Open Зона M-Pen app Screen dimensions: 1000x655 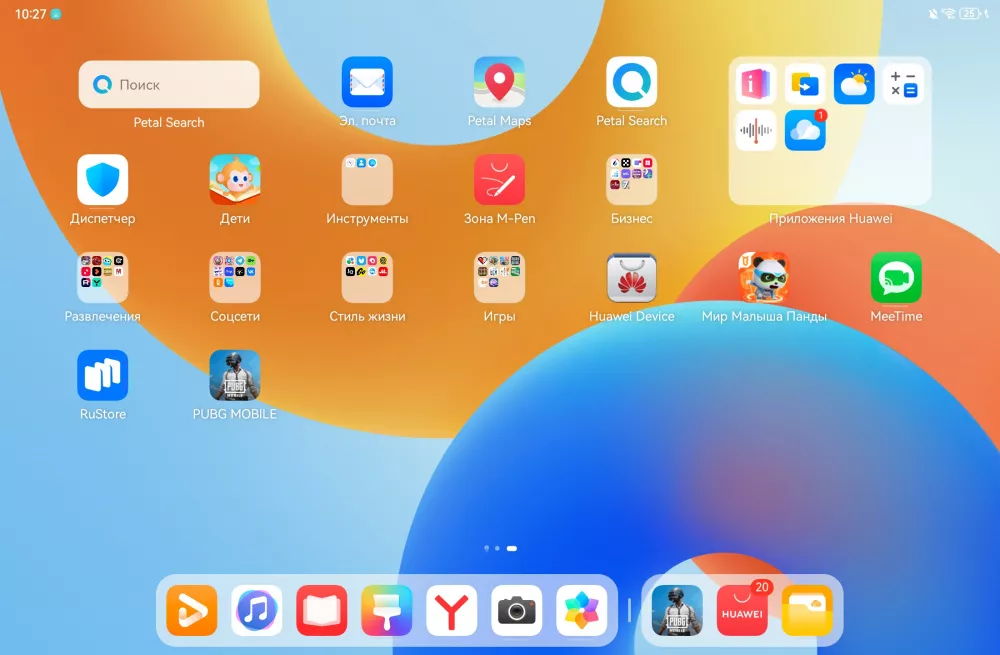point(499,180)
